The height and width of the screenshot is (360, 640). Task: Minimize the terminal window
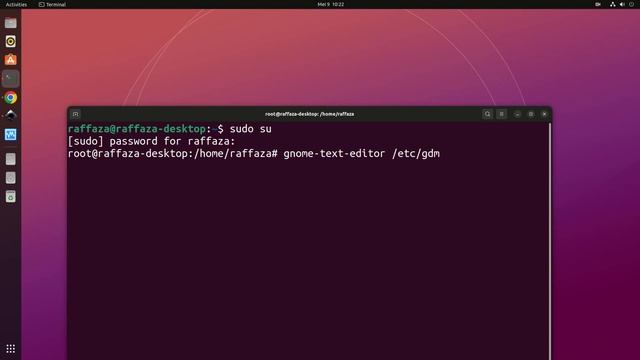(517, 114)
